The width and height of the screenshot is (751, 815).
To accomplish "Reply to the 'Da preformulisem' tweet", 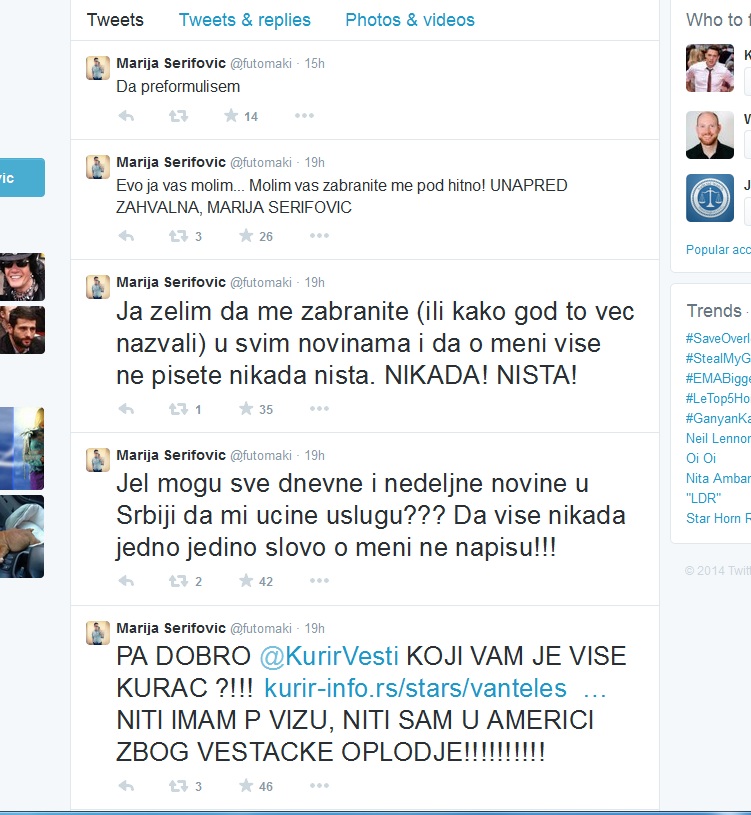I will pos(126,116).
